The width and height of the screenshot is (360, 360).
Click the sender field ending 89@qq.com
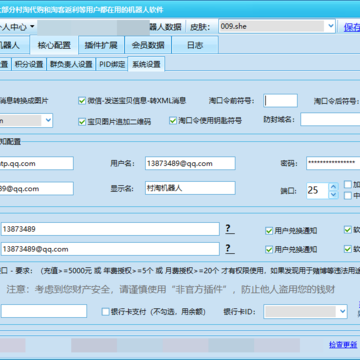point(37,189)
